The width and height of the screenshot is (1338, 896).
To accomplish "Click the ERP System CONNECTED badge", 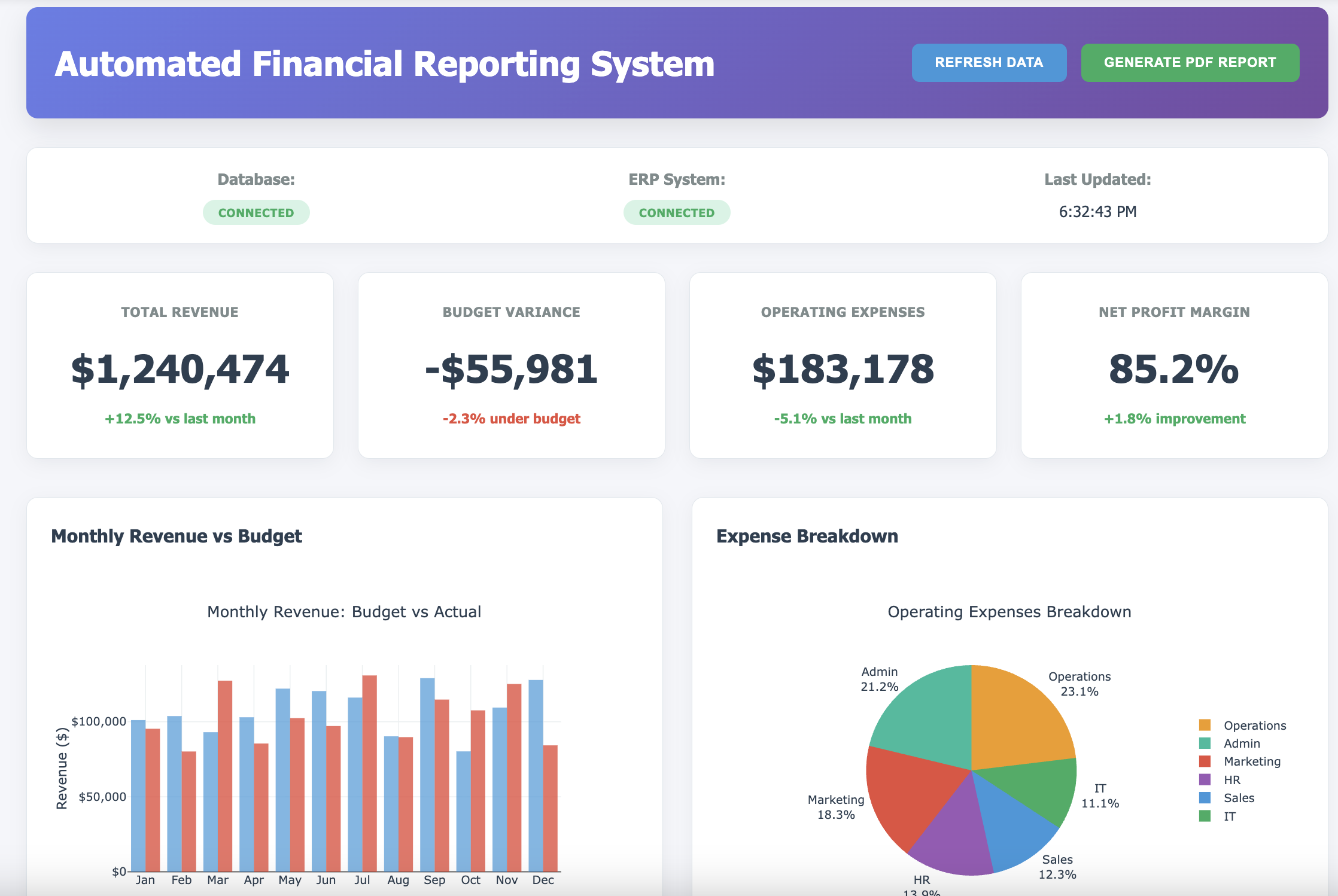I will (x=677, y=212).
